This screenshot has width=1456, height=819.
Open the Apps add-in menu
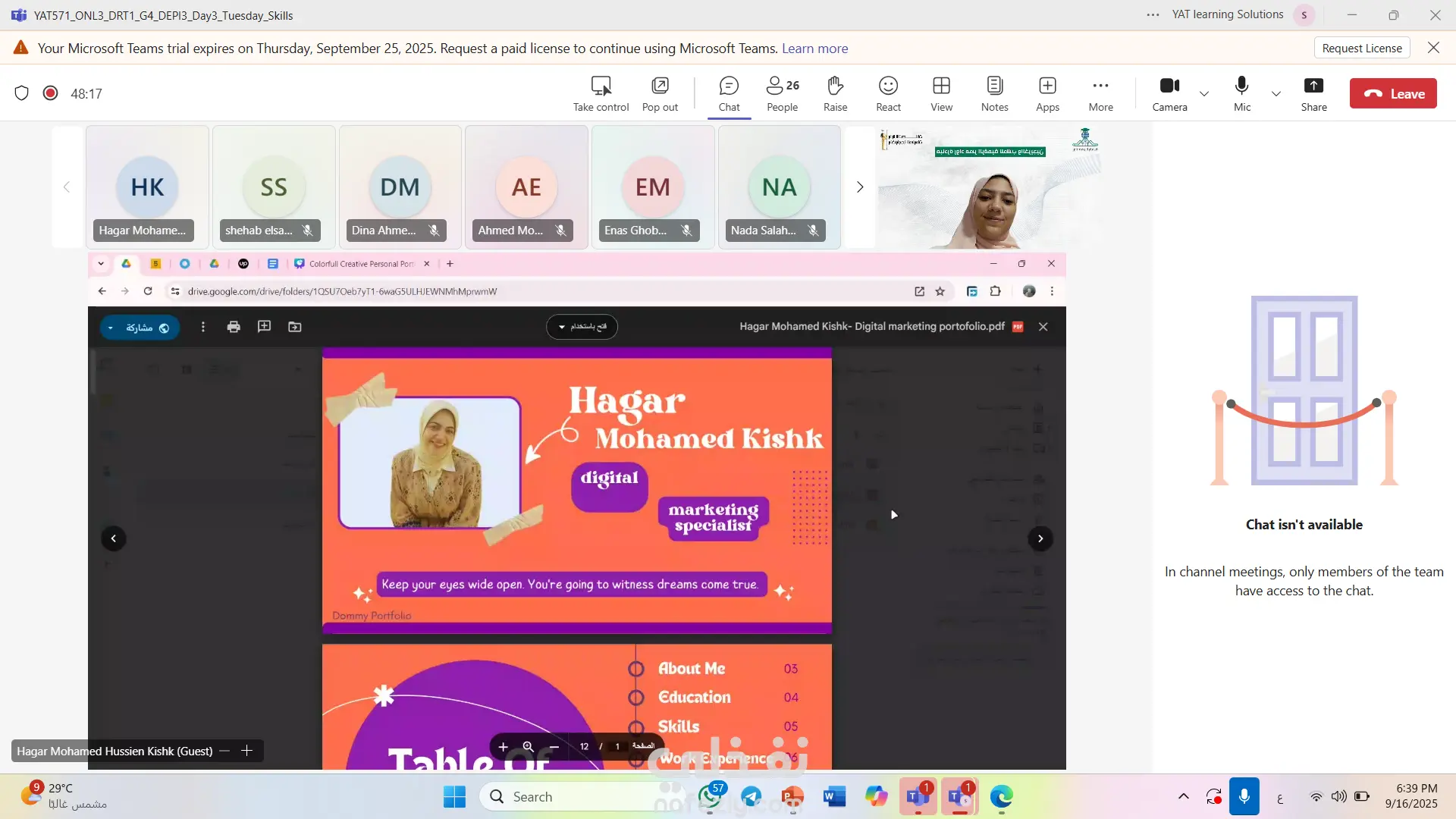coord(1047,93)
